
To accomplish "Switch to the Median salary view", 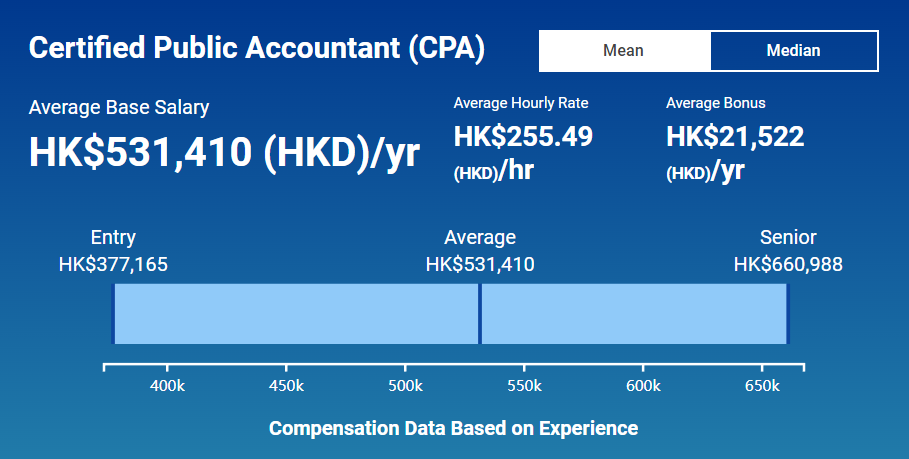I will pyautogui.click(x=793, y=51).
